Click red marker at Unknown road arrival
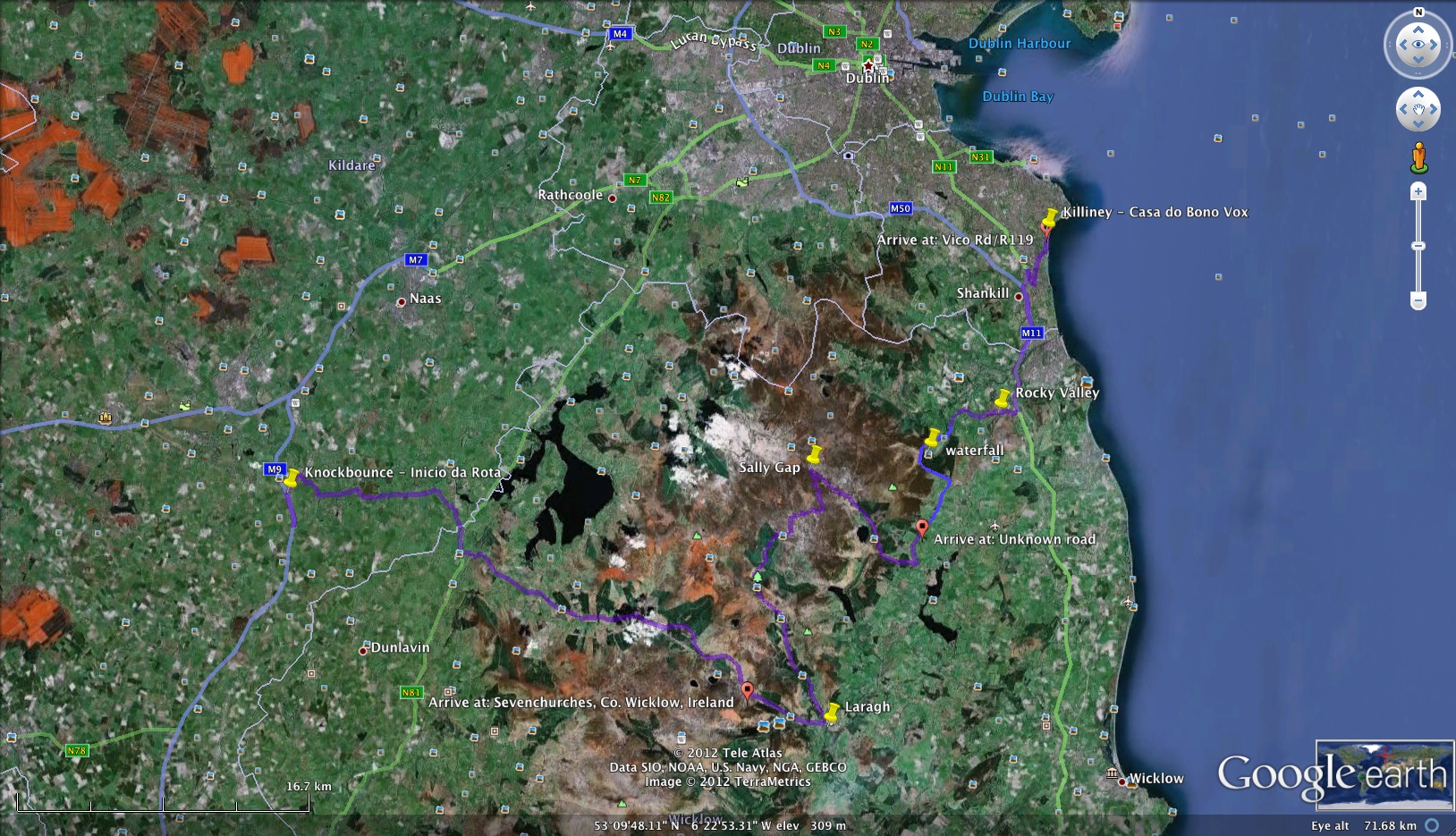The height and width of the screenshot is (836, 1456). 922,528
